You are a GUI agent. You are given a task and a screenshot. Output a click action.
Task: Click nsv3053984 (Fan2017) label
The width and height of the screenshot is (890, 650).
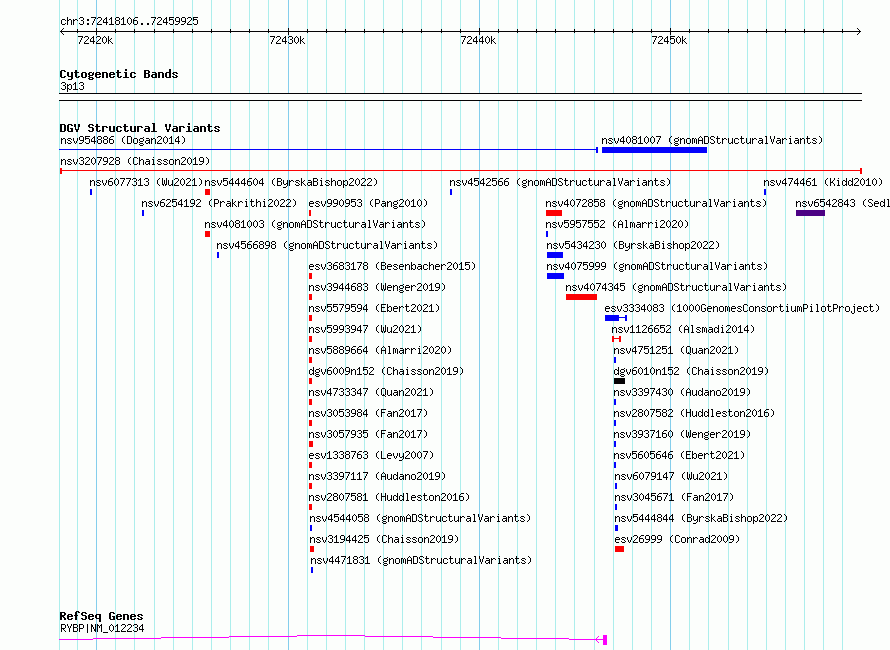coord(368,413)
